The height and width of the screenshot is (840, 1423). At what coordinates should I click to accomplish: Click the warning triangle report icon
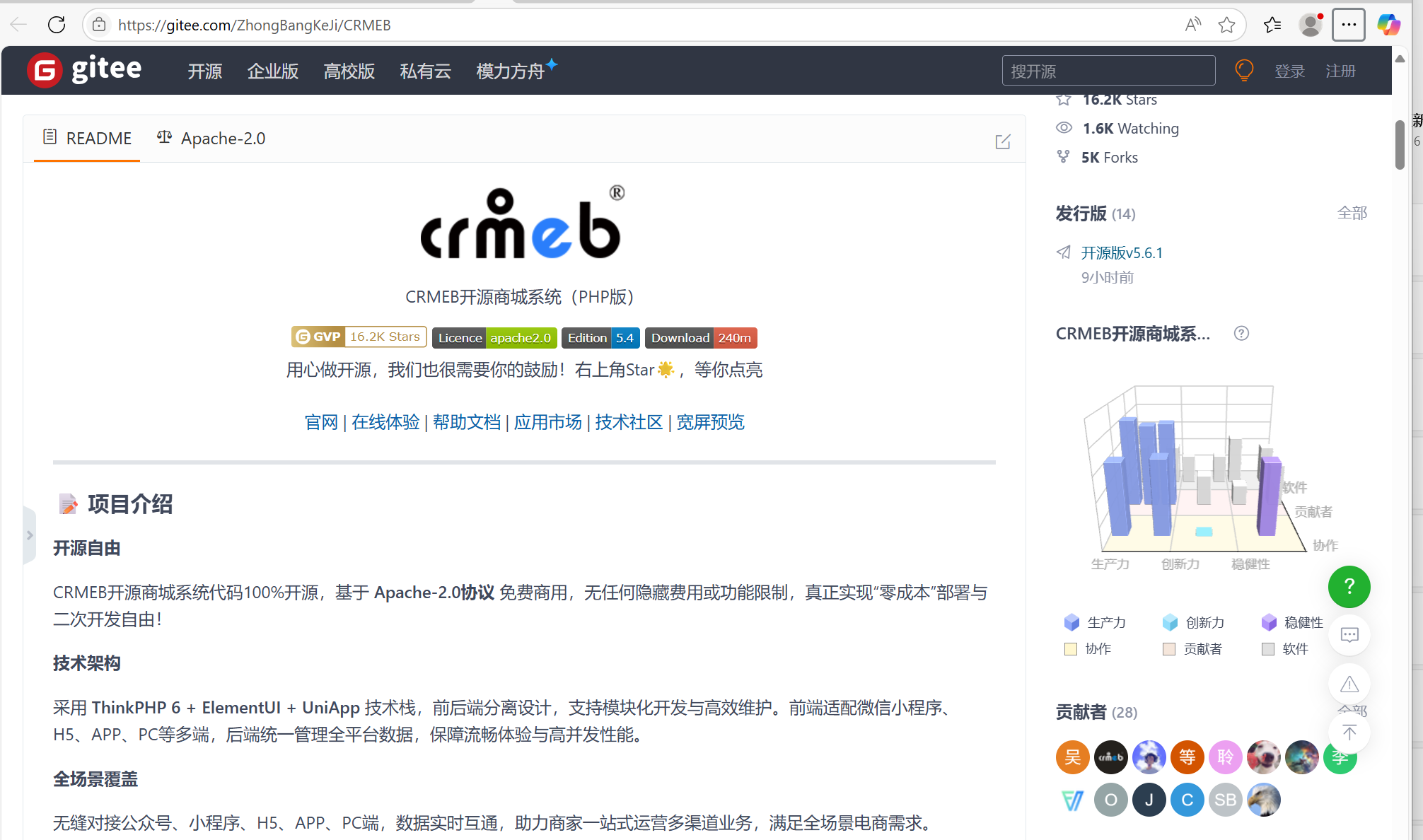[x=1349, y=684]
